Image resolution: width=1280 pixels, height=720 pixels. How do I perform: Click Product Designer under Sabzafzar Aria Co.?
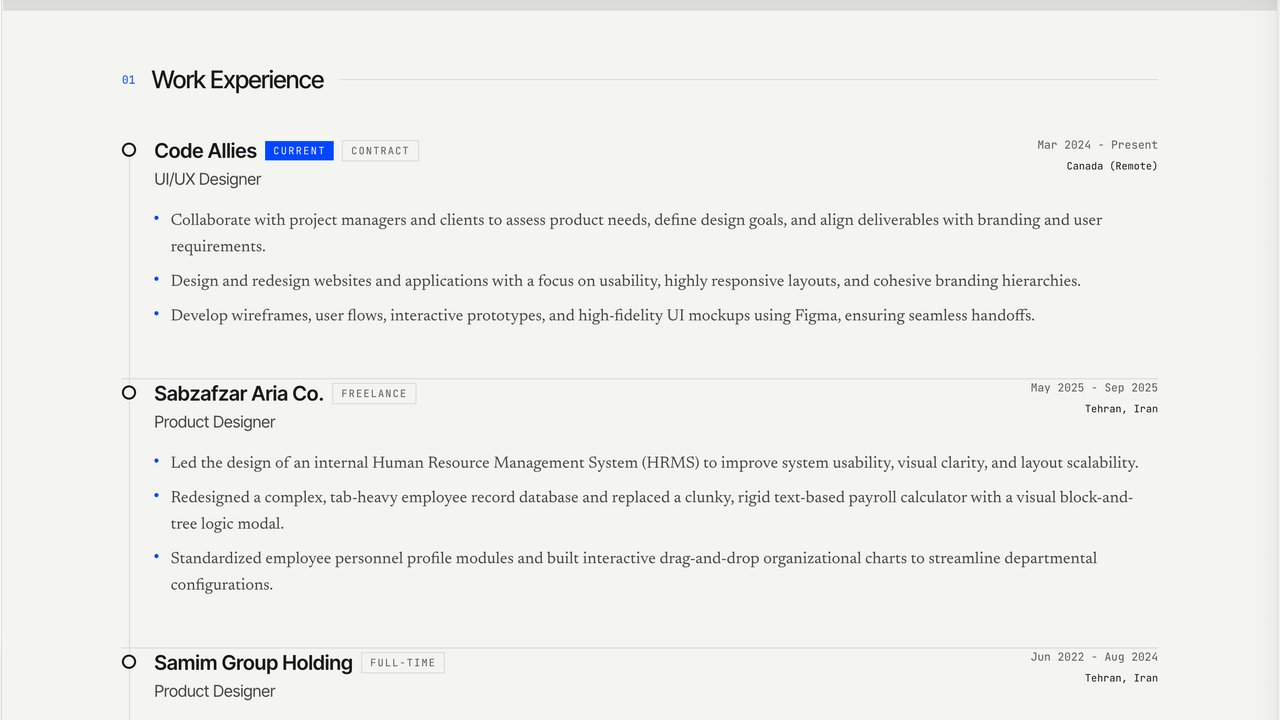tap(214, 422)
